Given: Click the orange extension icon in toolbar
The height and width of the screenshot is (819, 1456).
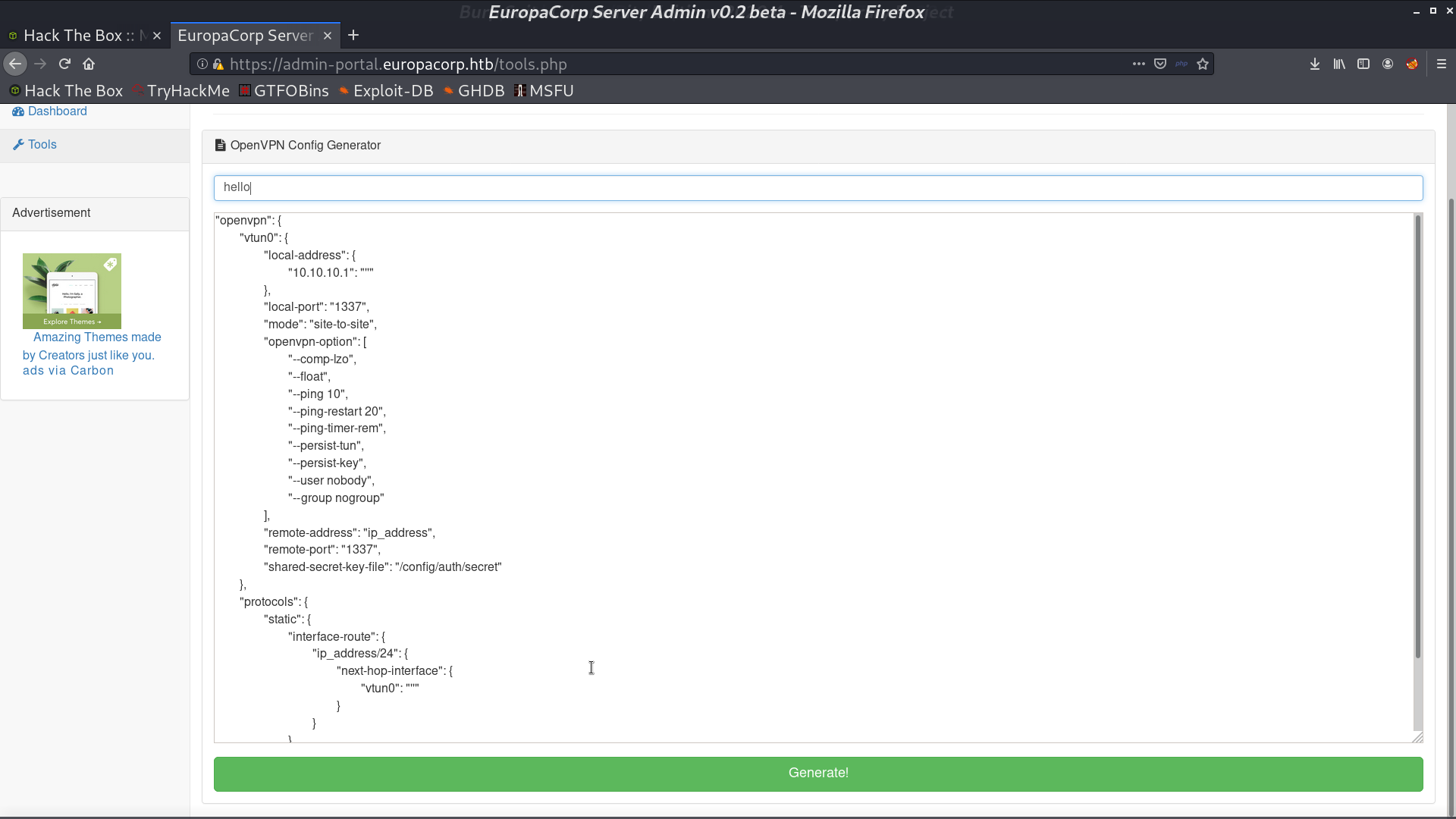Looking at the screenshot, I should coord(1412,64).
